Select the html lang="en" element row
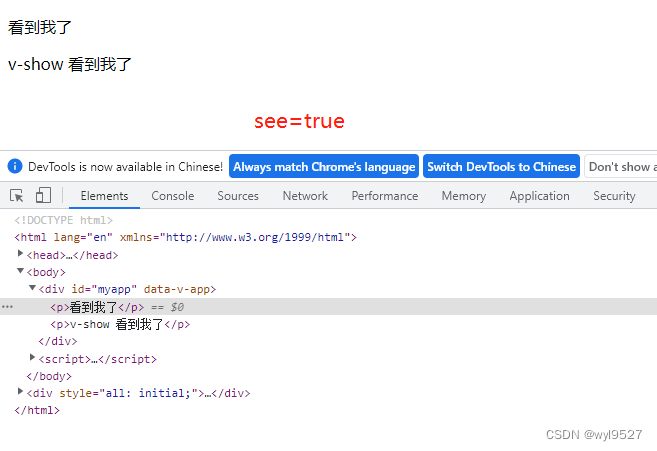Screen dimensions: 657x451 click(185, 237)
